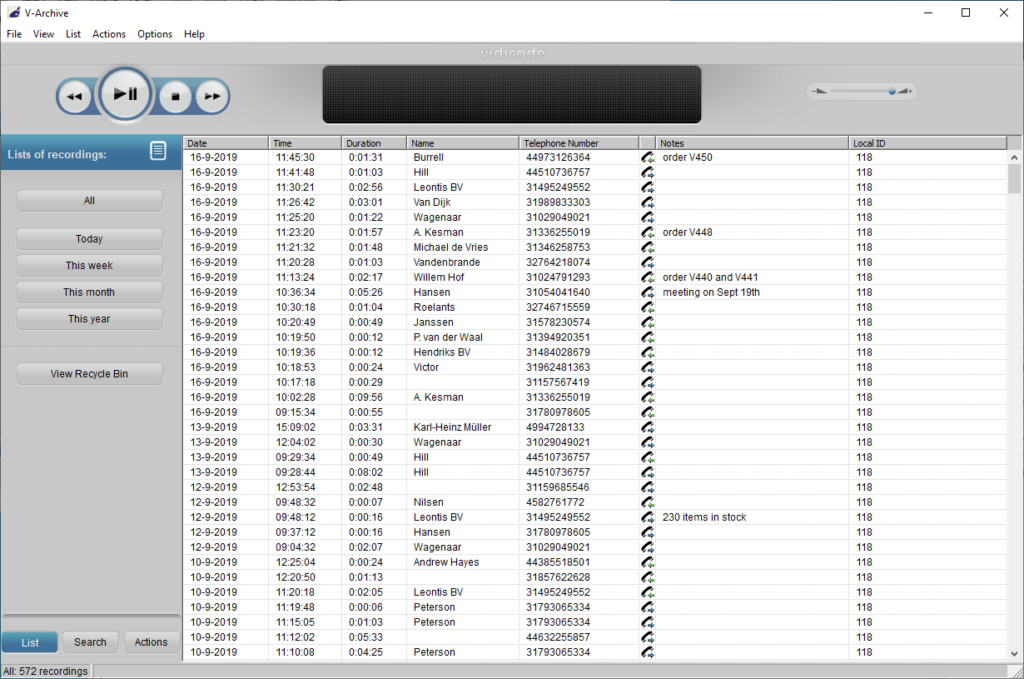Click the scrollbar up arrow in recordings list

[1014, 157]
